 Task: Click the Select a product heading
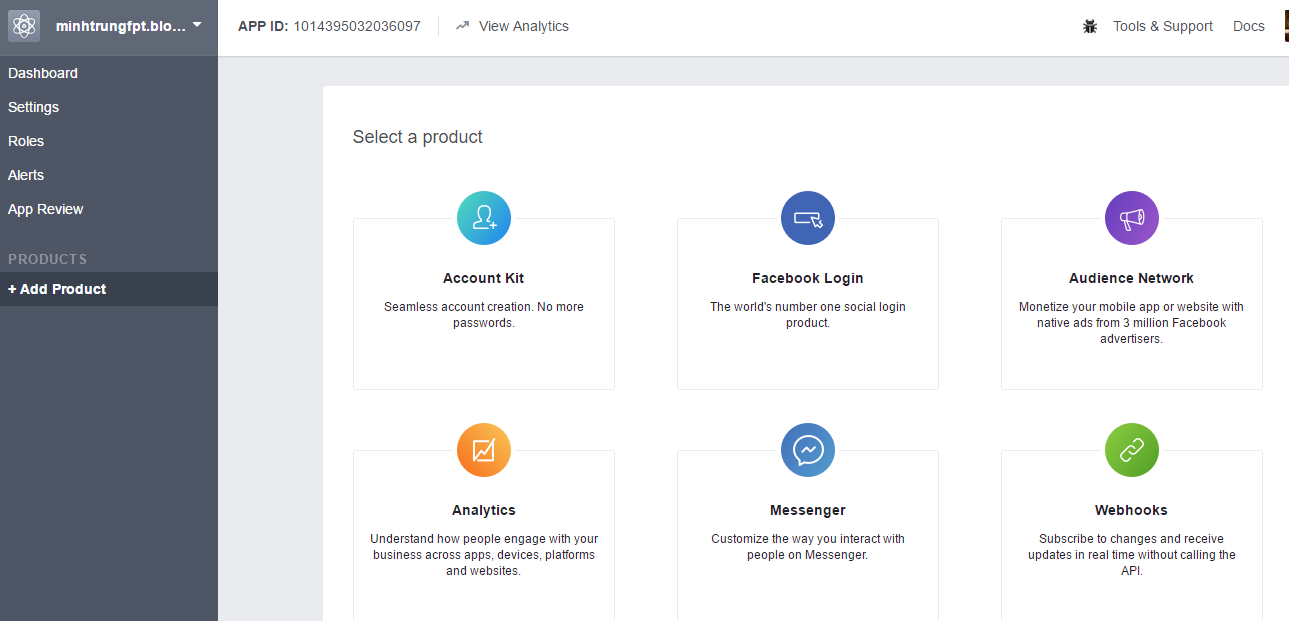(x=418, y=137)
